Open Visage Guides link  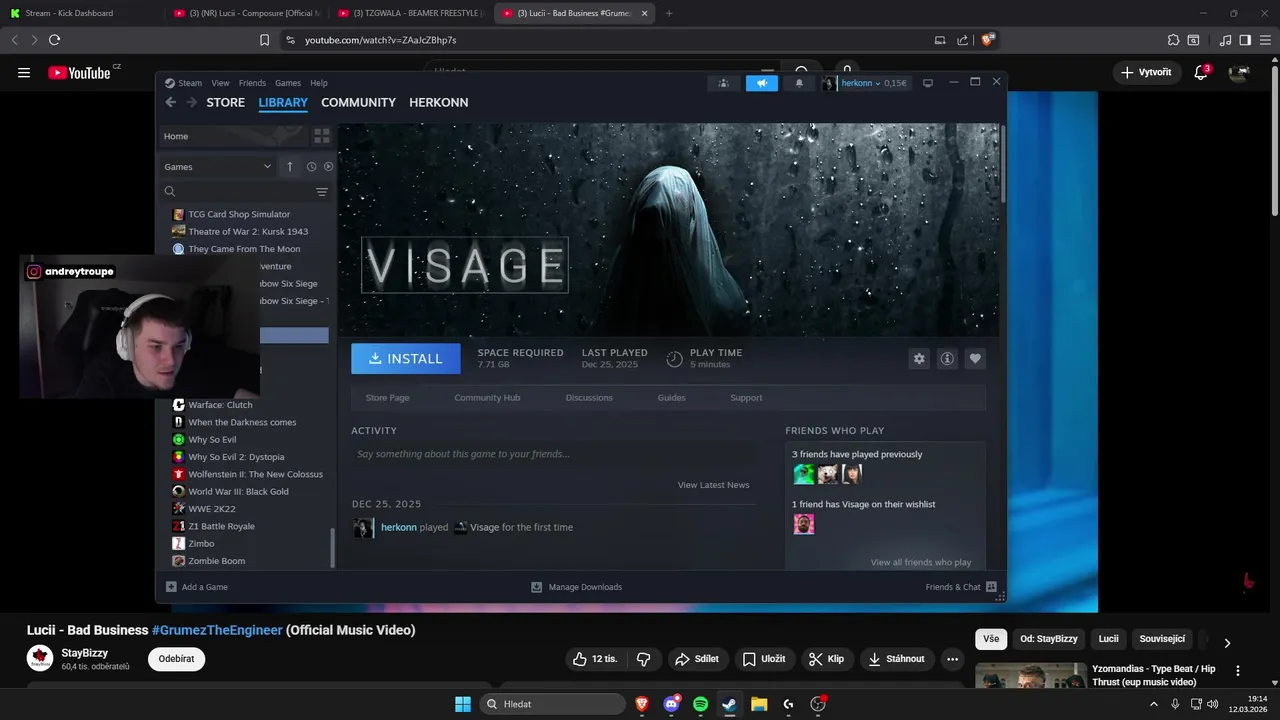[x=671, y=398]
